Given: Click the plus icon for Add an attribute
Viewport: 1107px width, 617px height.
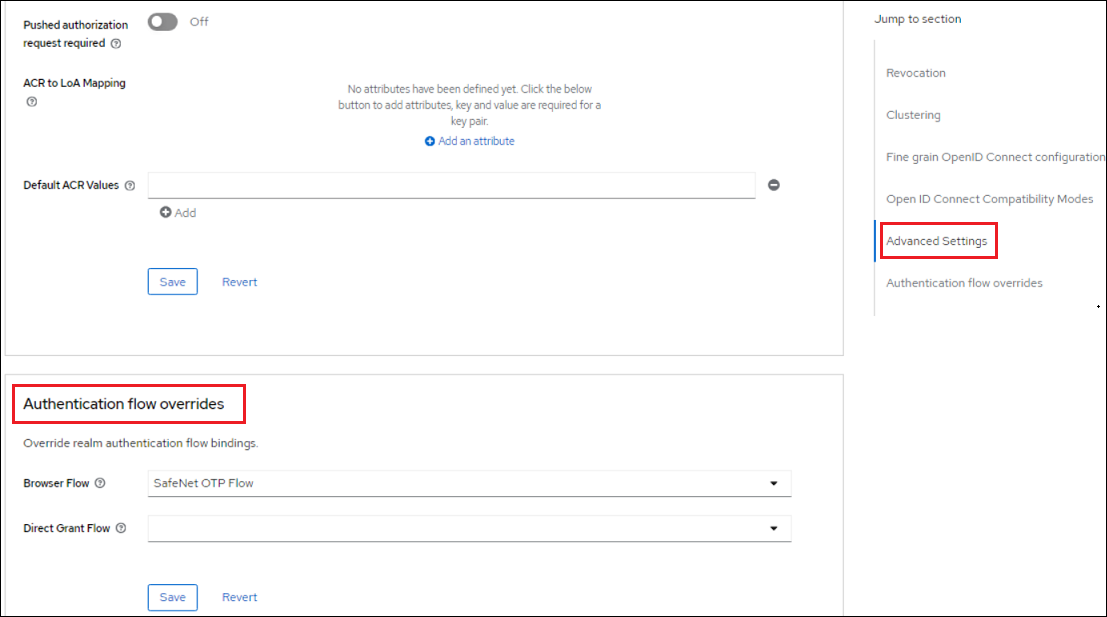Looking at the screenshot, I should coord(430,142).
